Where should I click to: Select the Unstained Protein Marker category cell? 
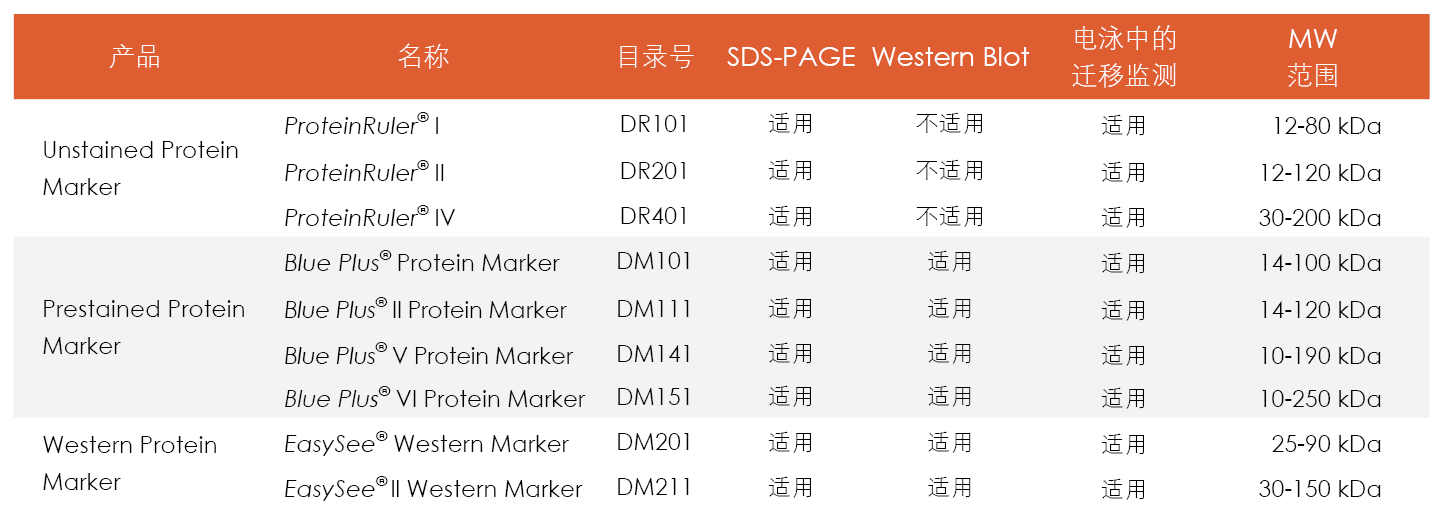coord(140,168)
